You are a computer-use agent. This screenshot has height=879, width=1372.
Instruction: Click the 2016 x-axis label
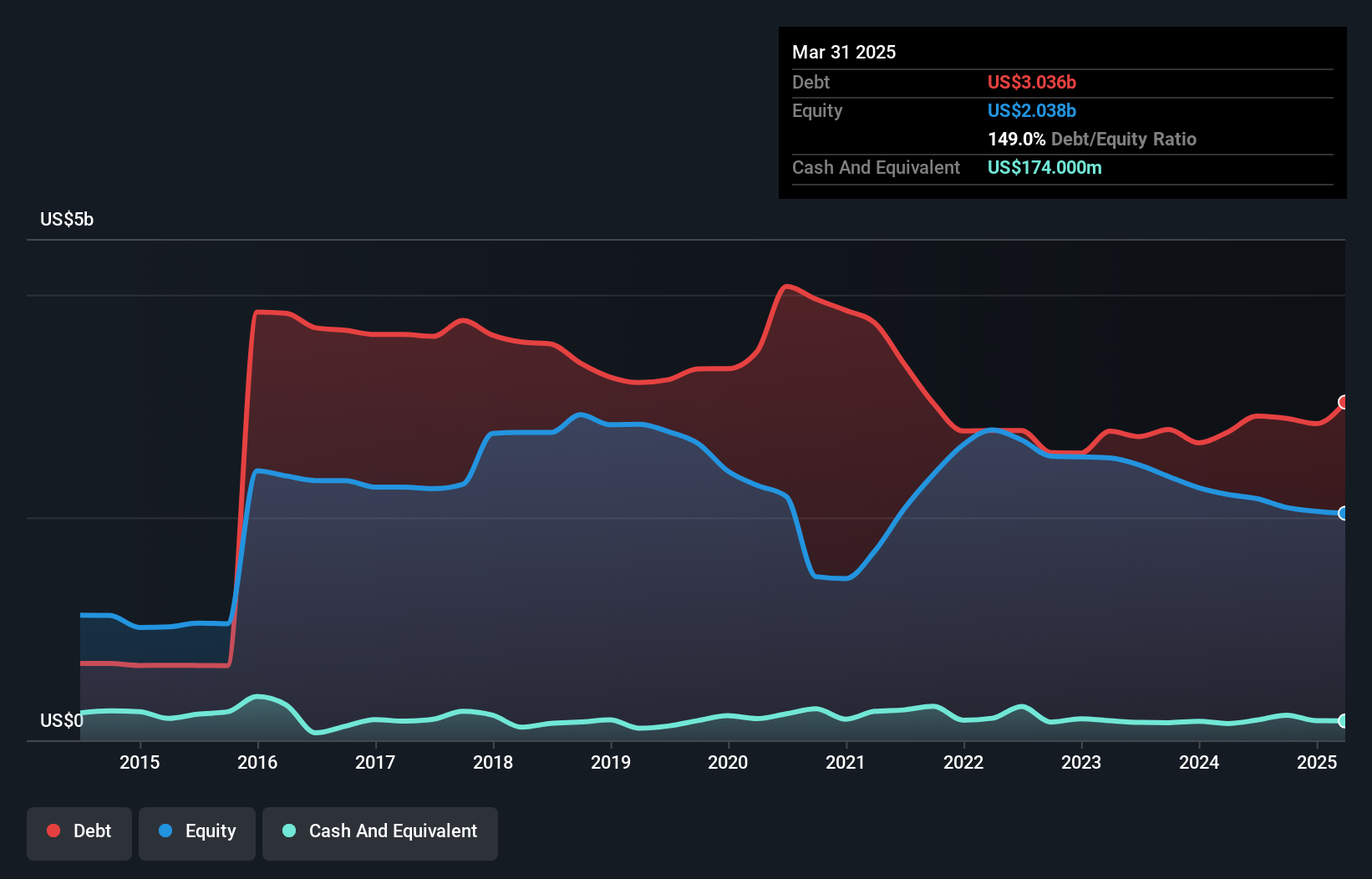[257, 762]
